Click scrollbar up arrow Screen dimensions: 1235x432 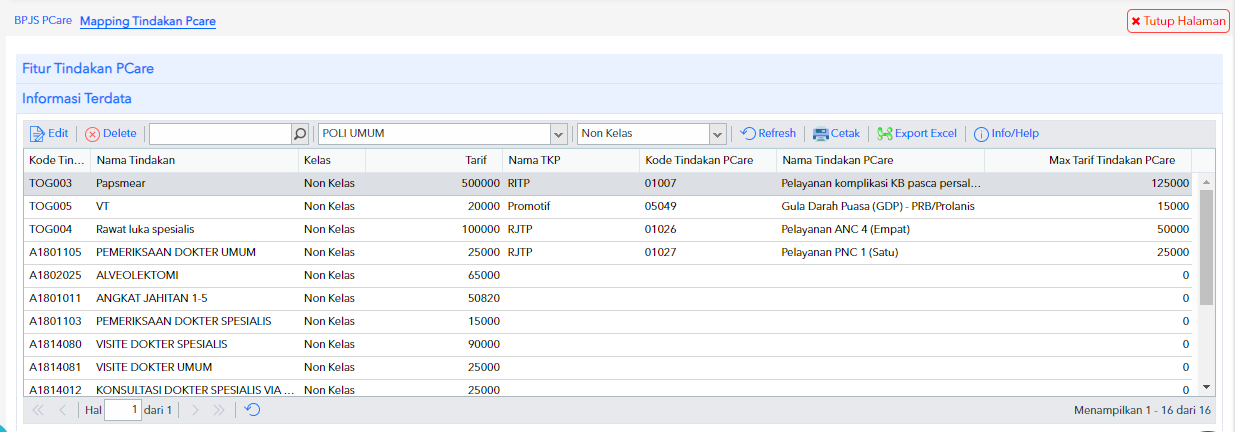click(1206, 182)
